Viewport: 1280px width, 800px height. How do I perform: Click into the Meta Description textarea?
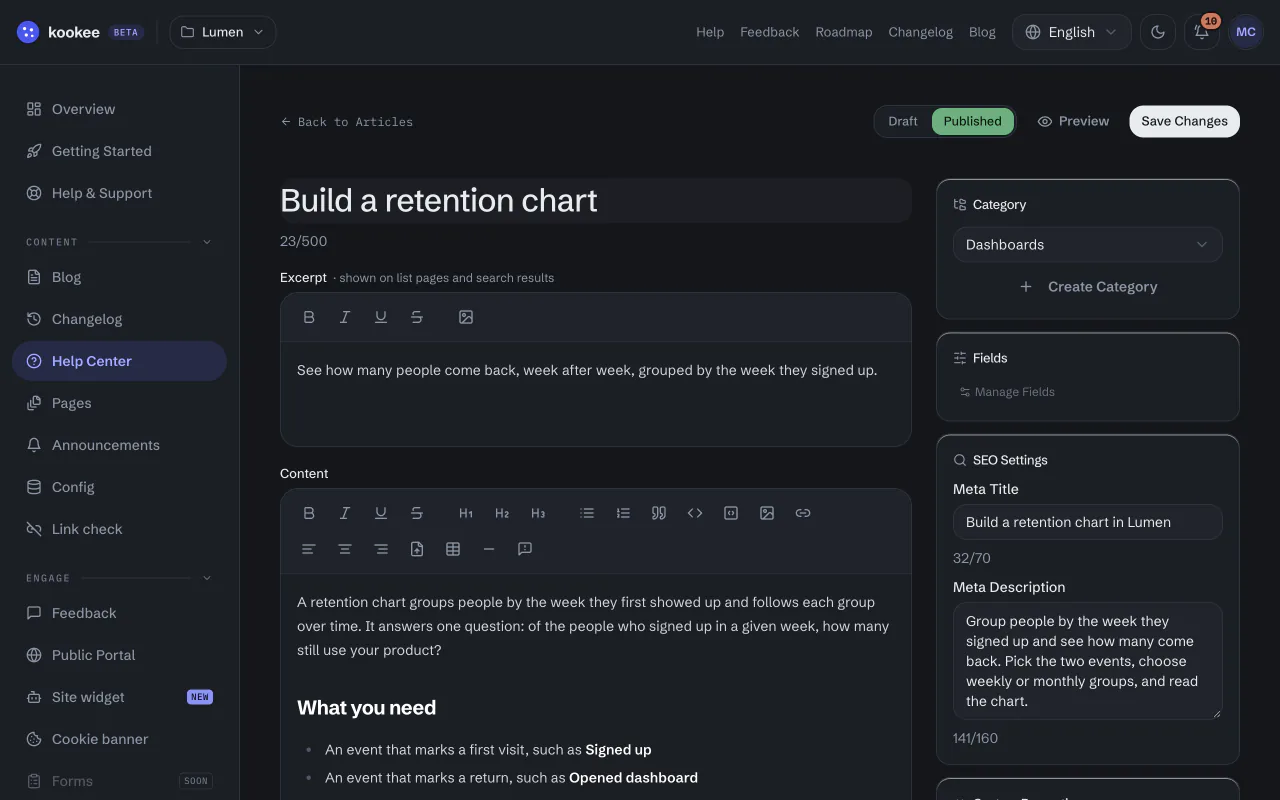click(1088, 661)
